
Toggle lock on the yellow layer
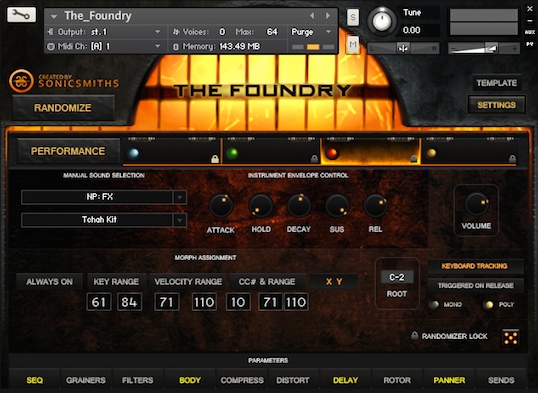coord(512,159)
